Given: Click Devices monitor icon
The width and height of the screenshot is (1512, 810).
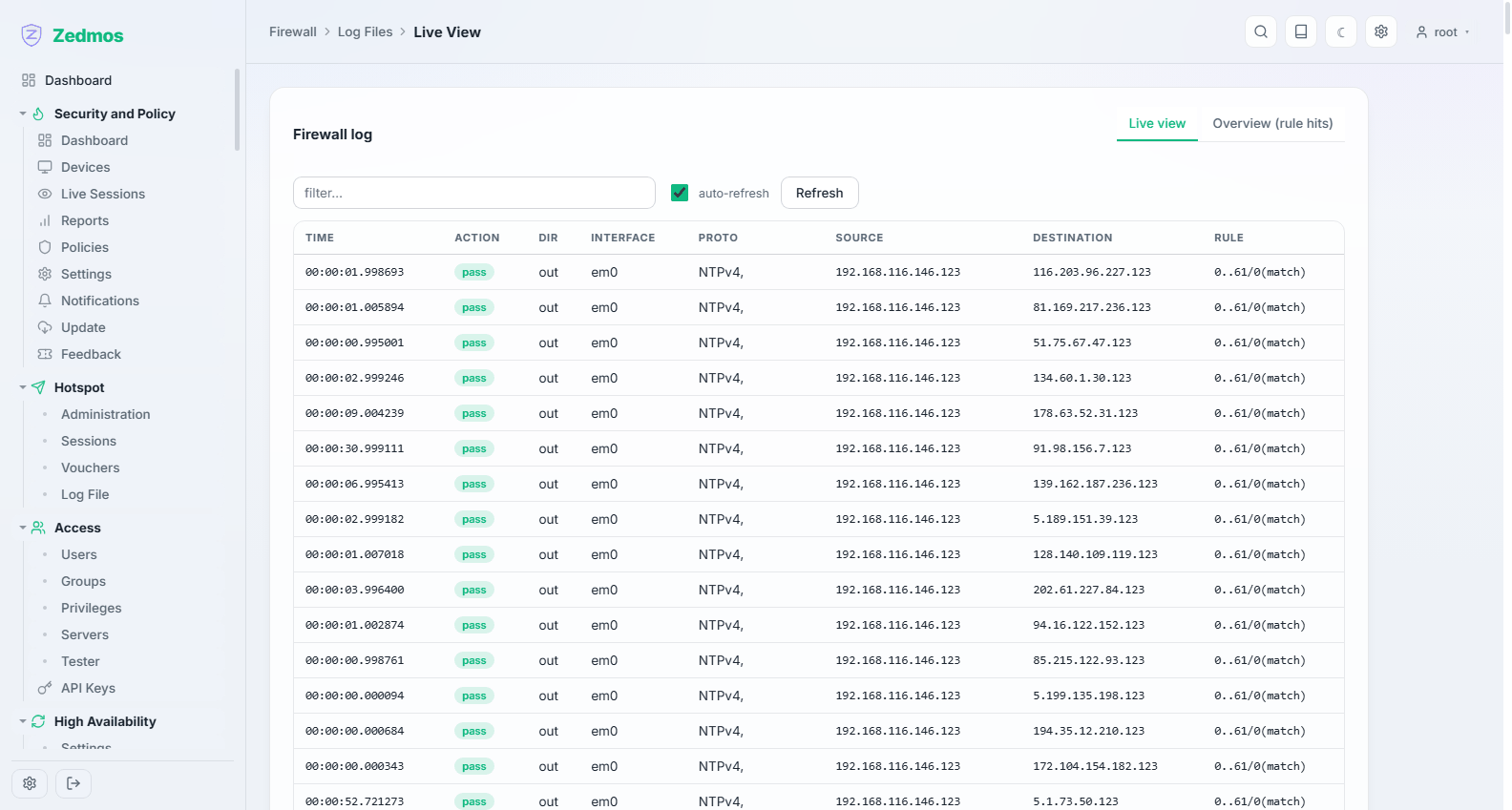Looking at the screenshot, I should (x=45, y=167).
